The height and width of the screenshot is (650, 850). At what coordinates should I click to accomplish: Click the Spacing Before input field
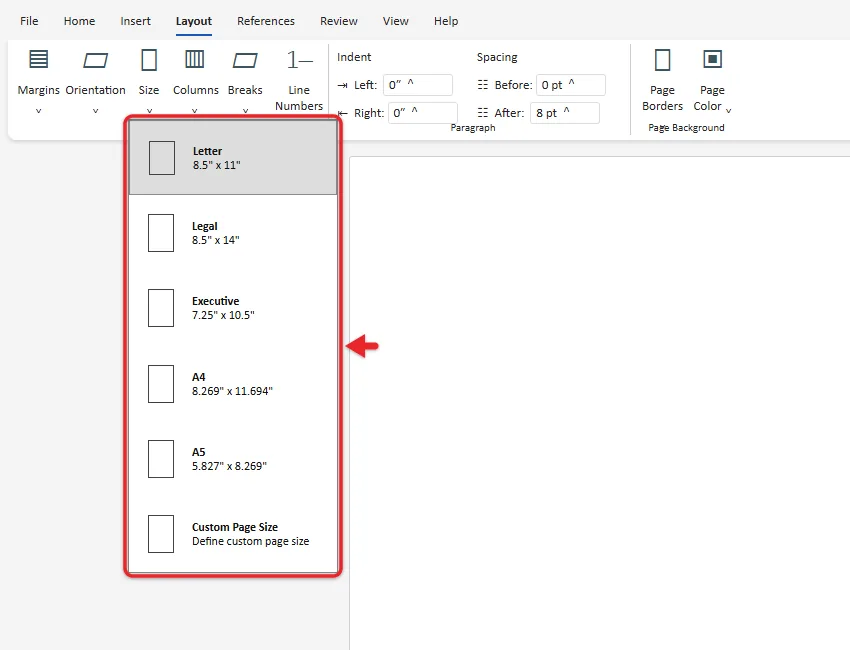click(571, 85)
